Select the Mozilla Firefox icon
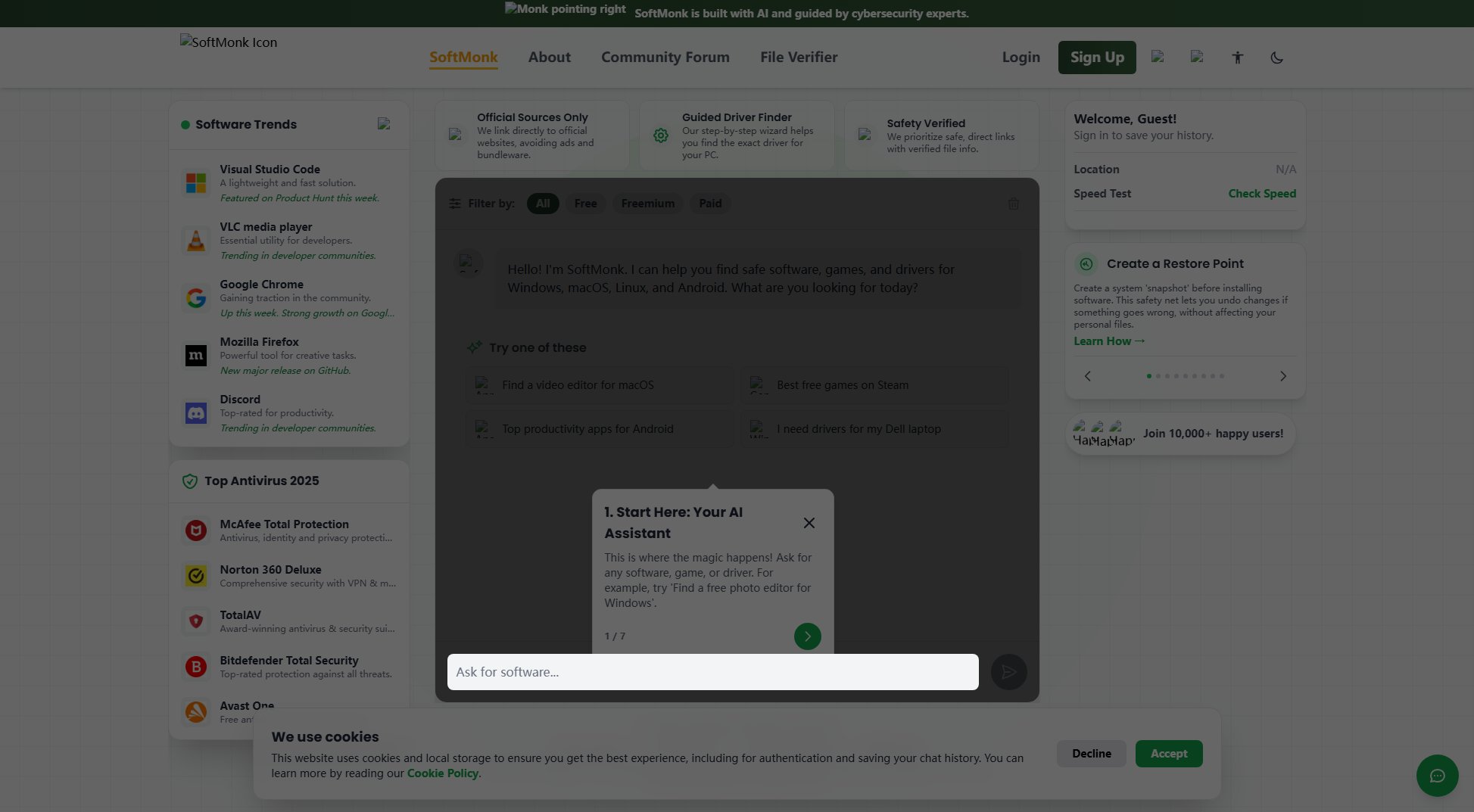The width and height of the screenshot is (1474, 812). (x=196, y=356)
